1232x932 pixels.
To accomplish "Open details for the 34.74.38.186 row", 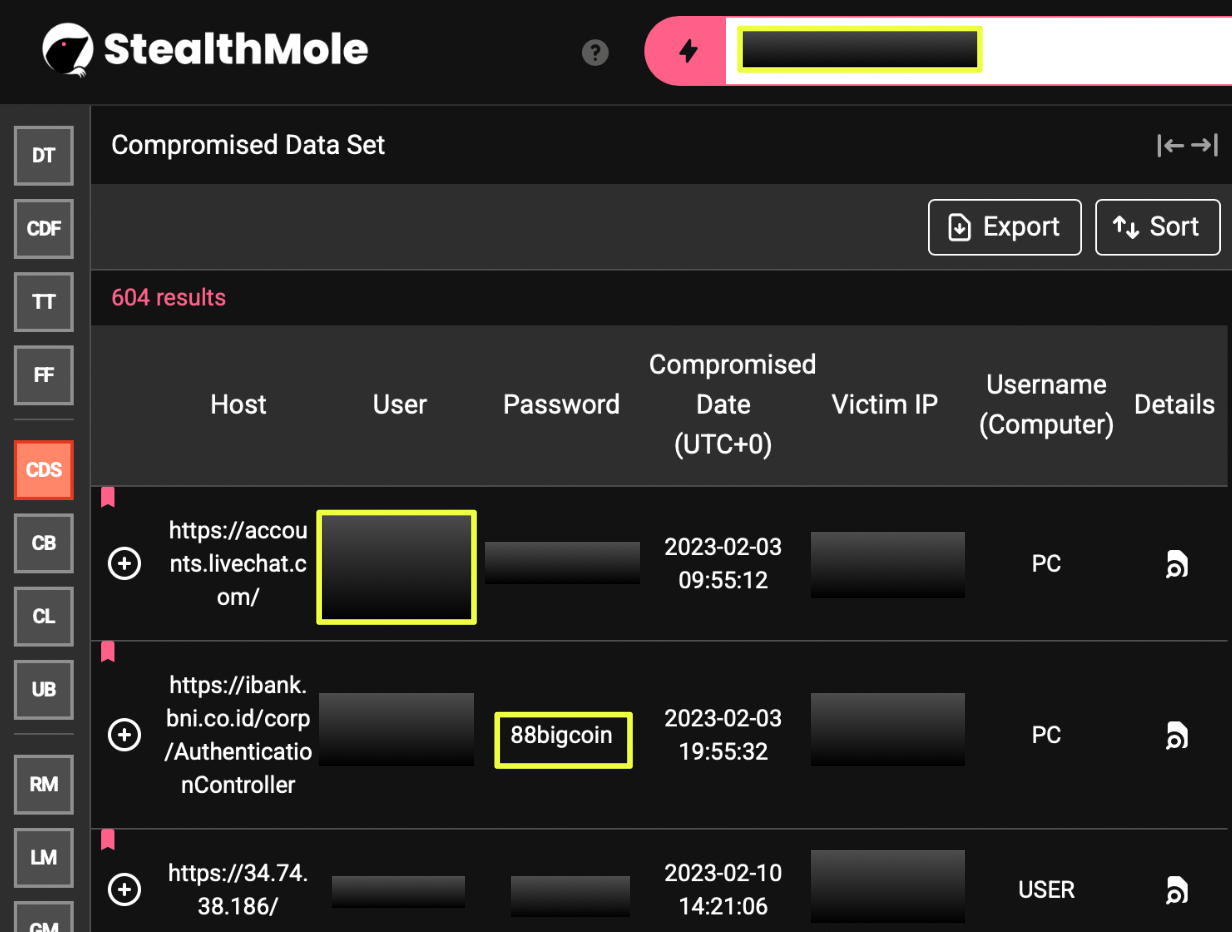I will coord(1176,889).
